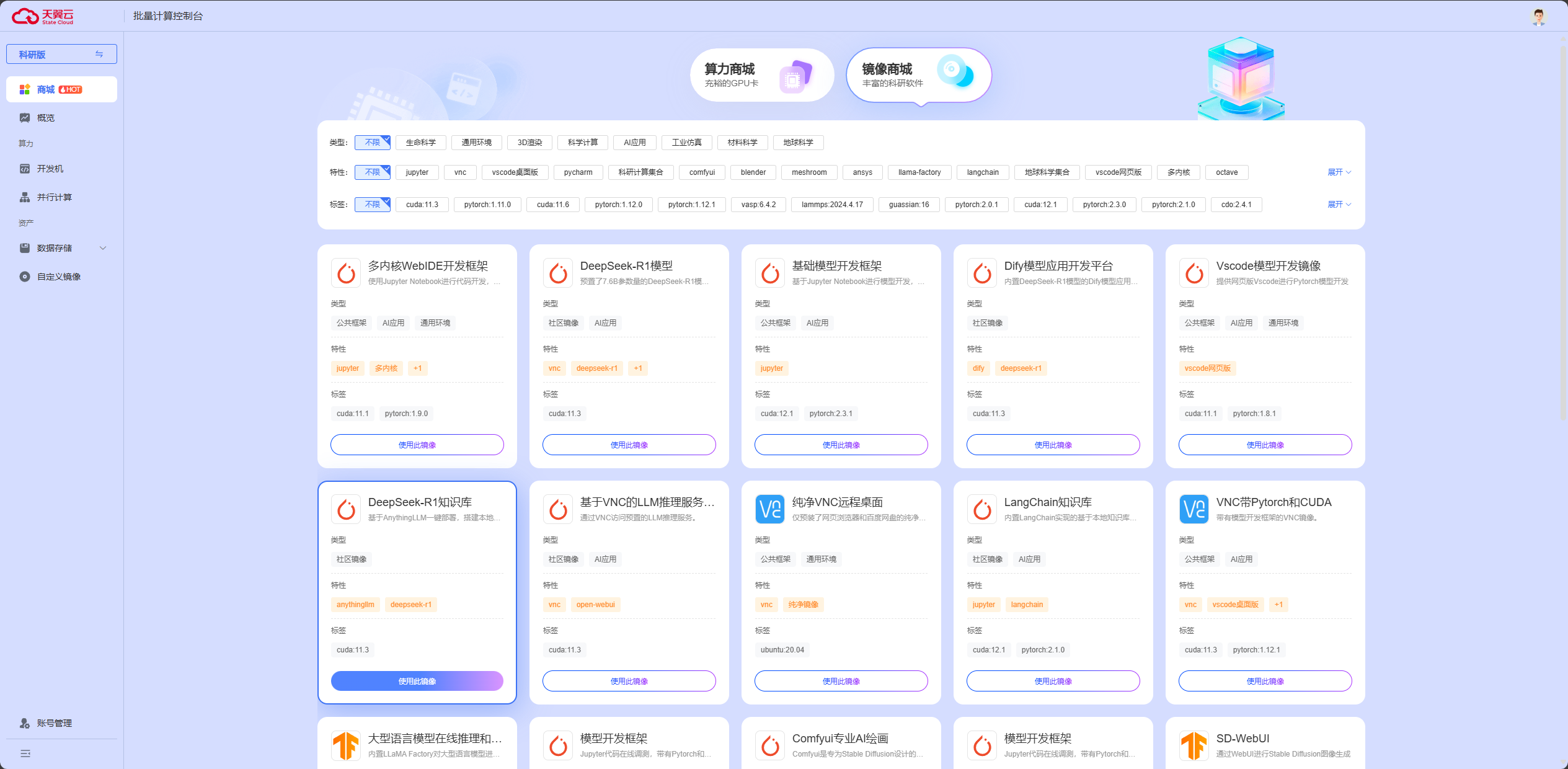Toggle the AI应用 type filter
Viewport: 1568px width, 769px height.
click(635, 143)
